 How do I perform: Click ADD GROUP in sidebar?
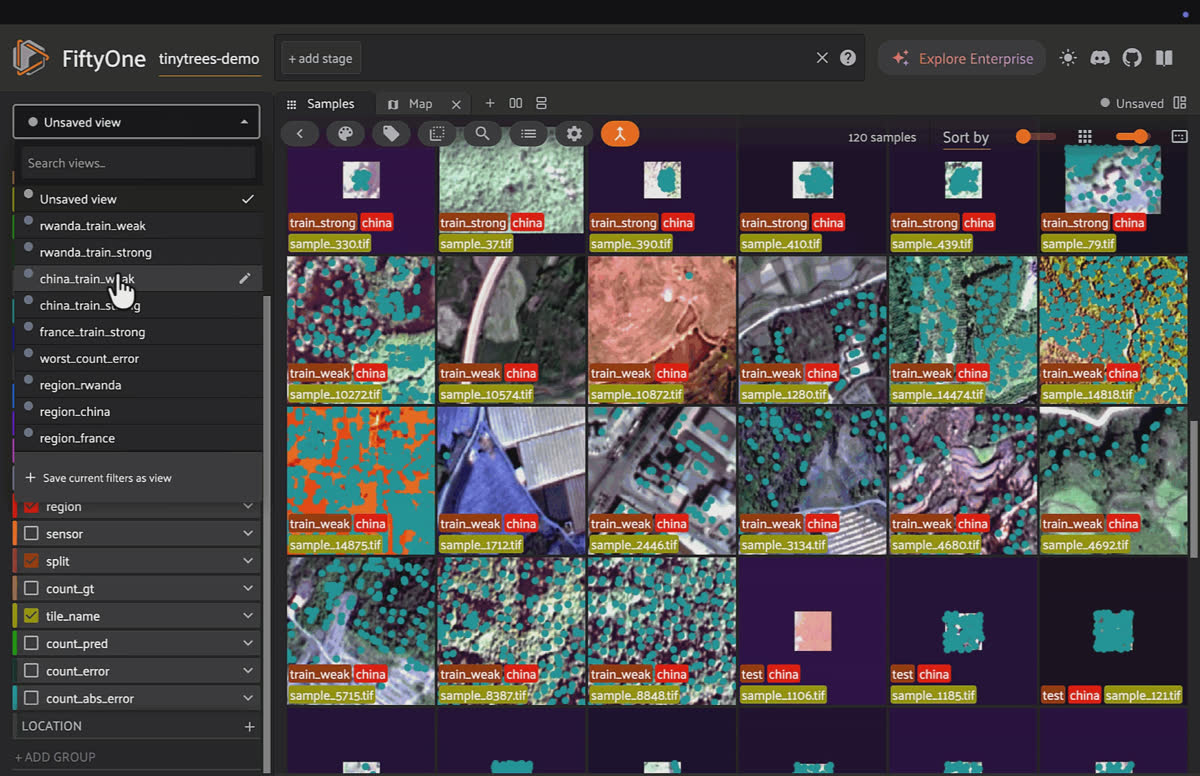pyautogui.click(x=56, y=757)
